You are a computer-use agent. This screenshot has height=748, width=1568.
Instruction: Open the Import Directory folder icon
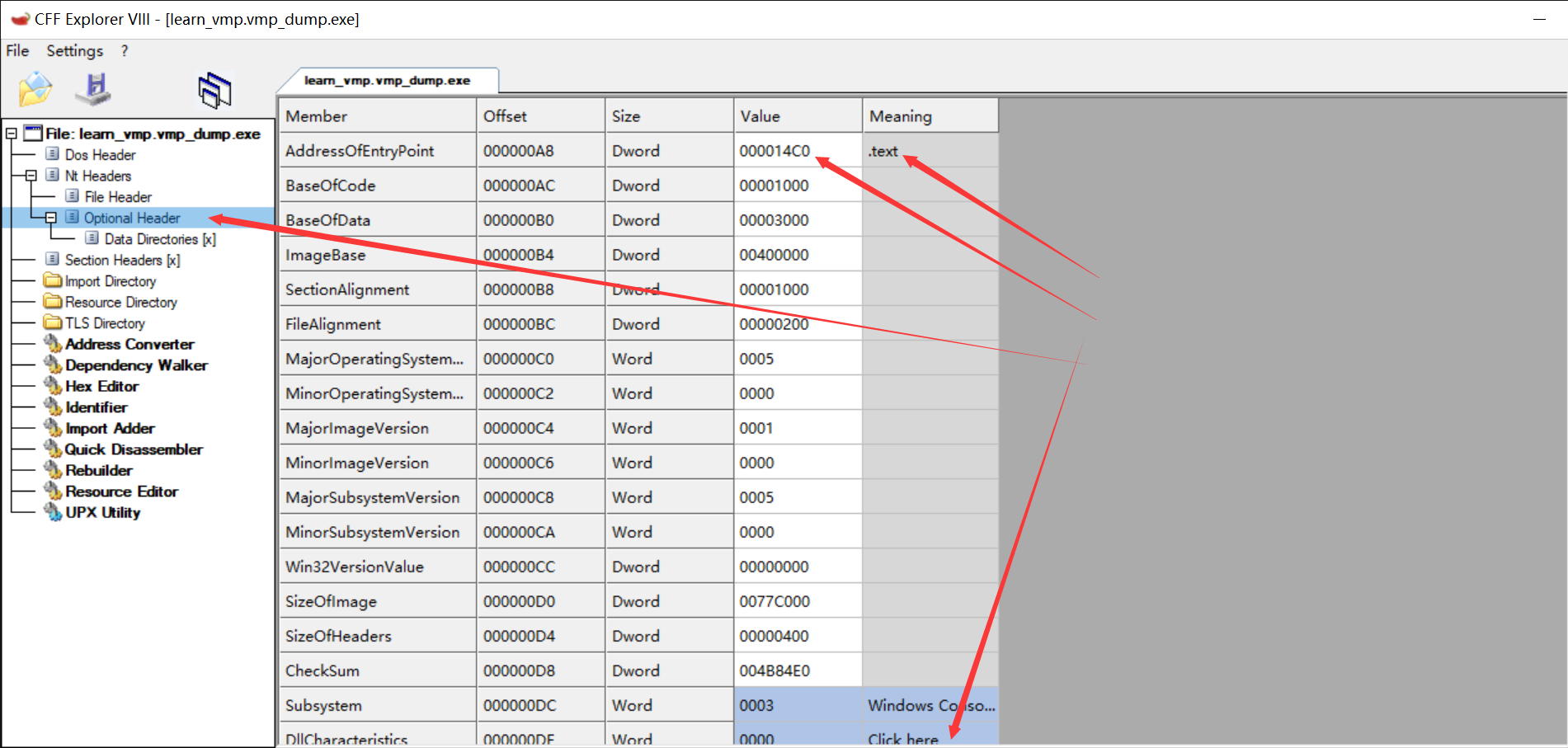(x=53, y=281)
